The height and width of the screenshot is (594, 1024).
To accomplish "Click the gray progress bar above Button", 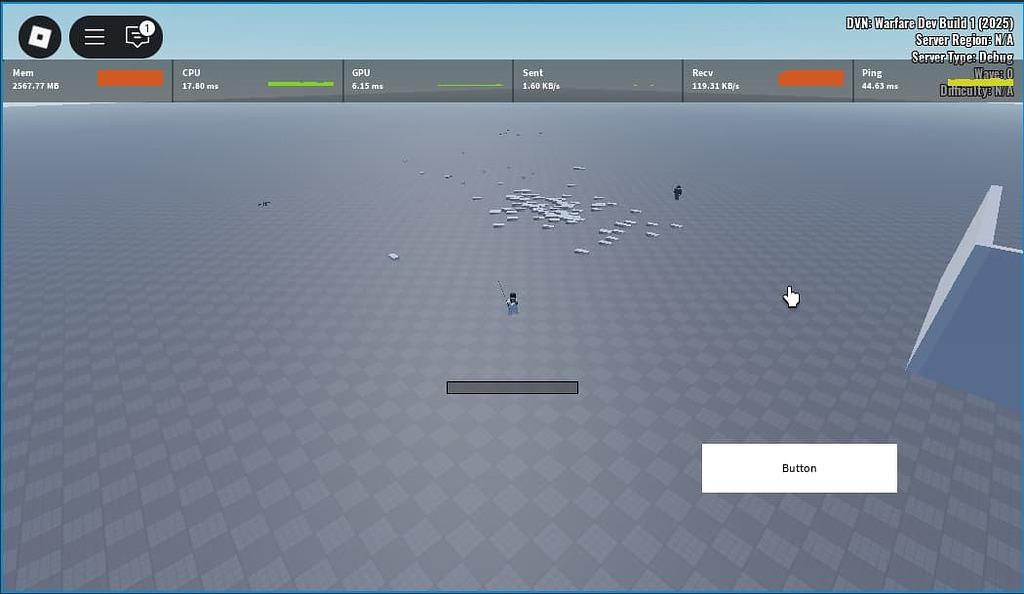I will coord(512,386).
